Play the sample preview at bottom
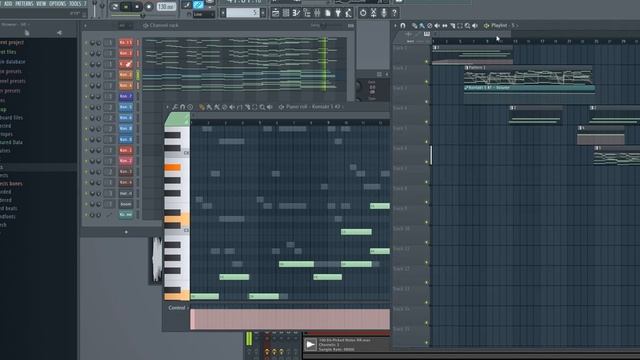The width and height of the screenshot is (640, 360). coord(311,345)
